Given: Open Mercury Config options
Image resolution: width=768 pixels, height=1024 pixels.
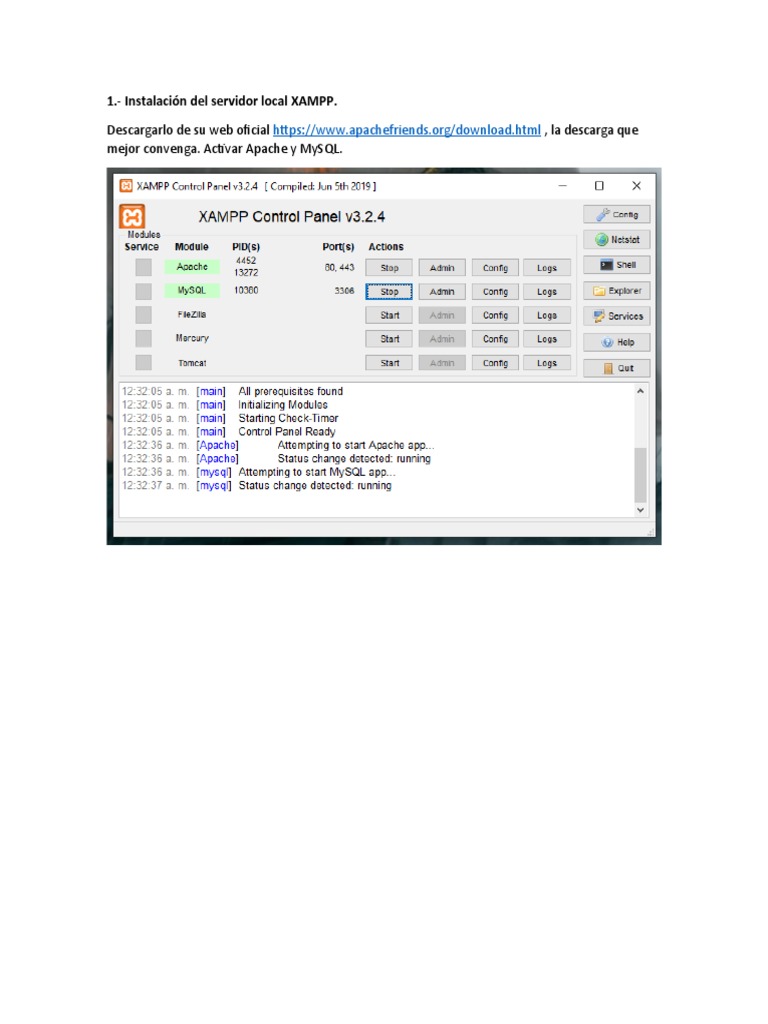Looking at the screenshot, I should tap(495, 339).
